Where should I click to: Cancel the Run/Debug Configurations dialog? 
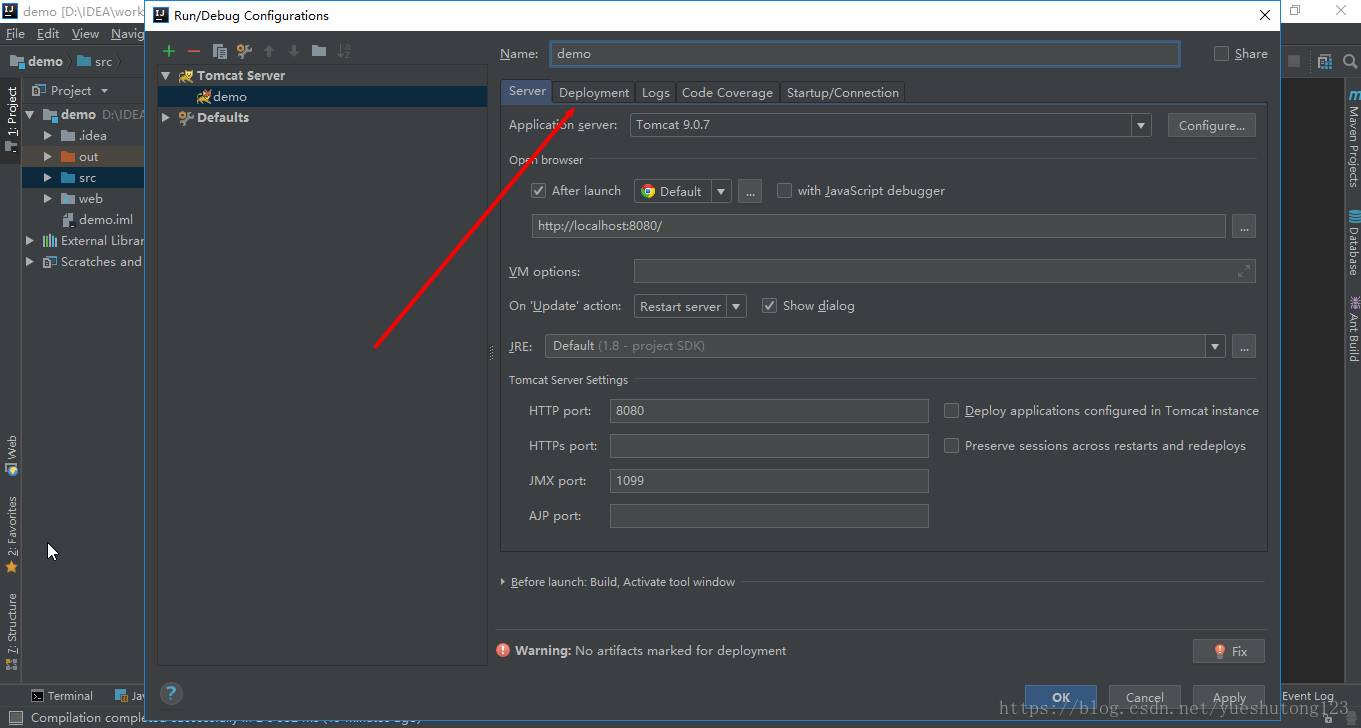click(x=1144, y=698)
